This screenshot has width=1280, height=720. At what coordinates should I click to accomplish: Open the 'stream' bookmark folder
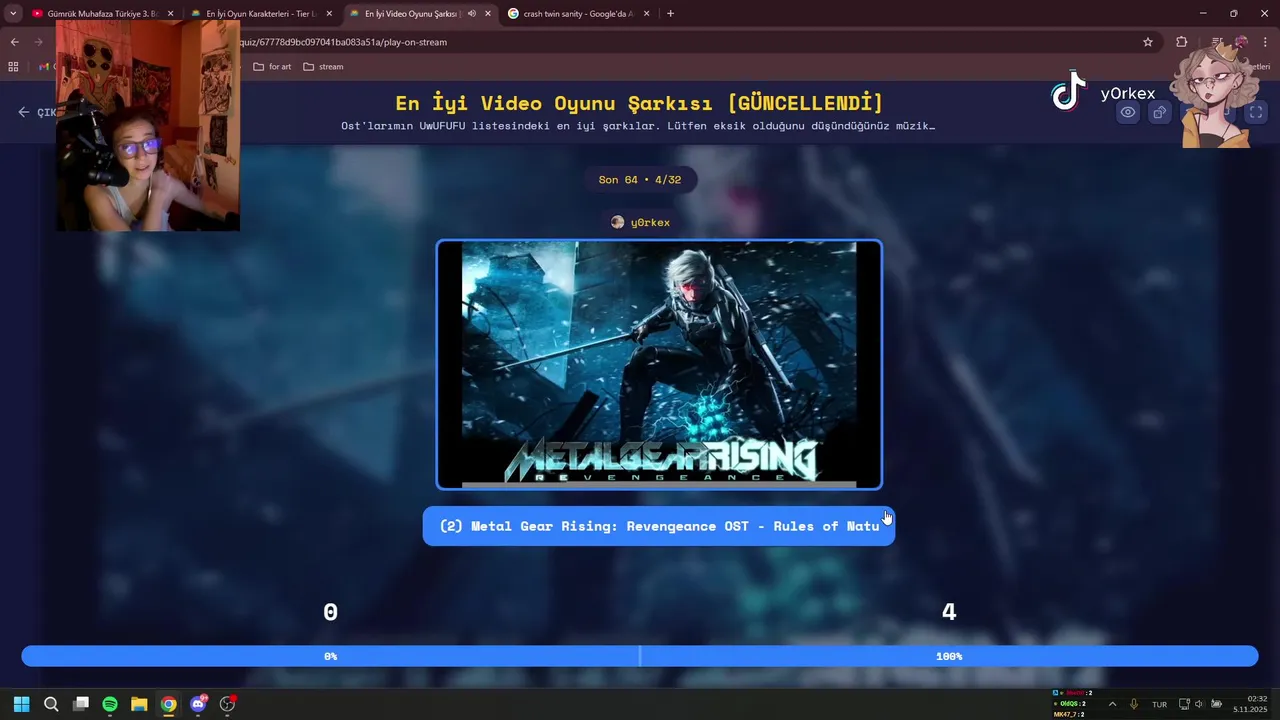(x=323, y=67)
